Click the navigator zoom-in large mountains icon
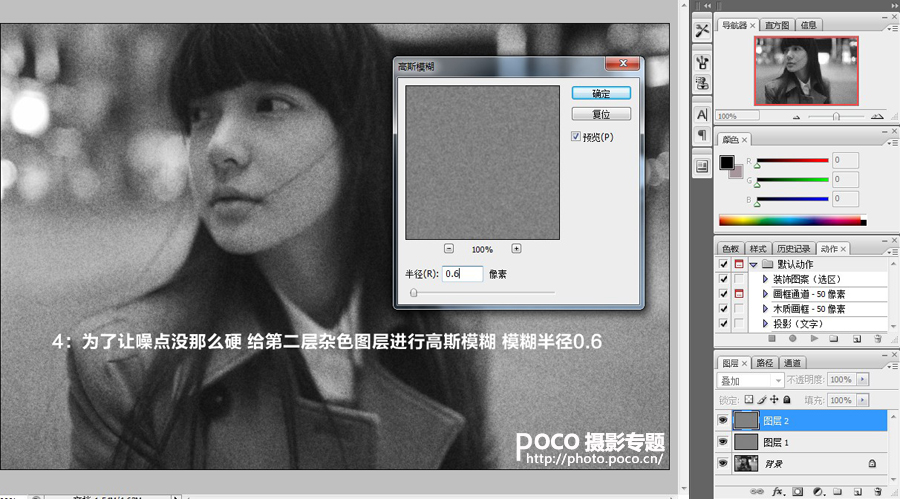900x499 pixels. (x=877, y=116)
